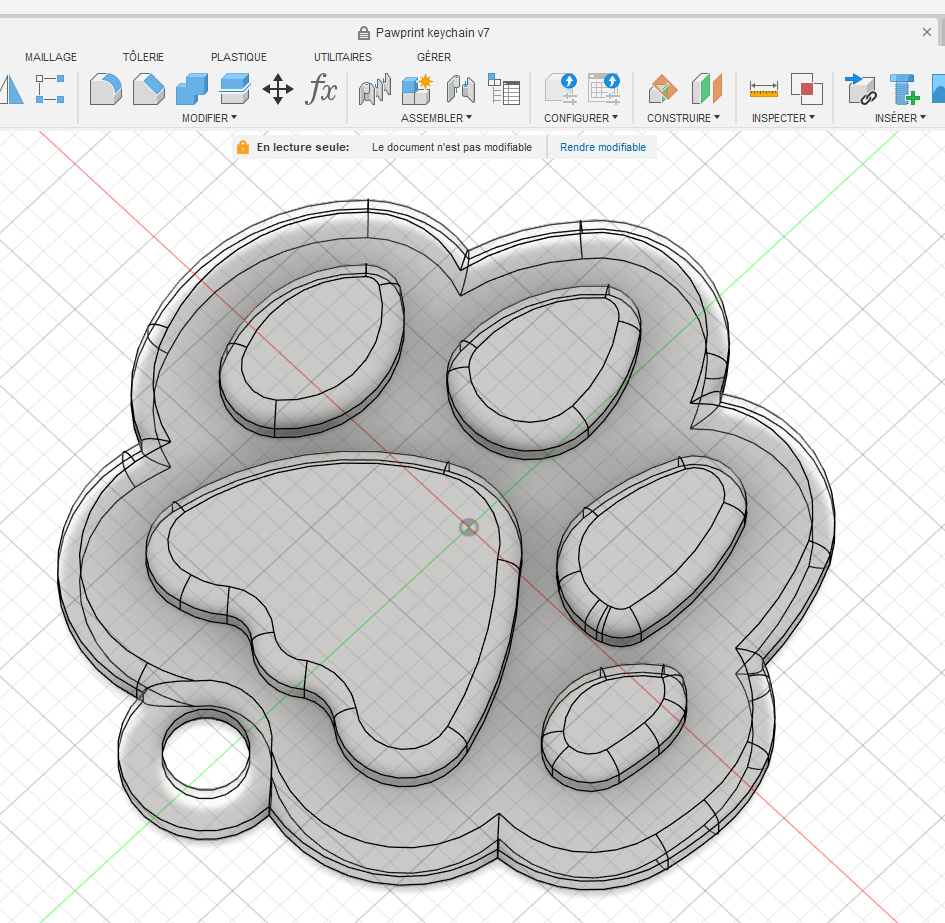Click "Le document n'est pas modifiable" text
This screenshot has height=923, width=945.
pos(452,147)
